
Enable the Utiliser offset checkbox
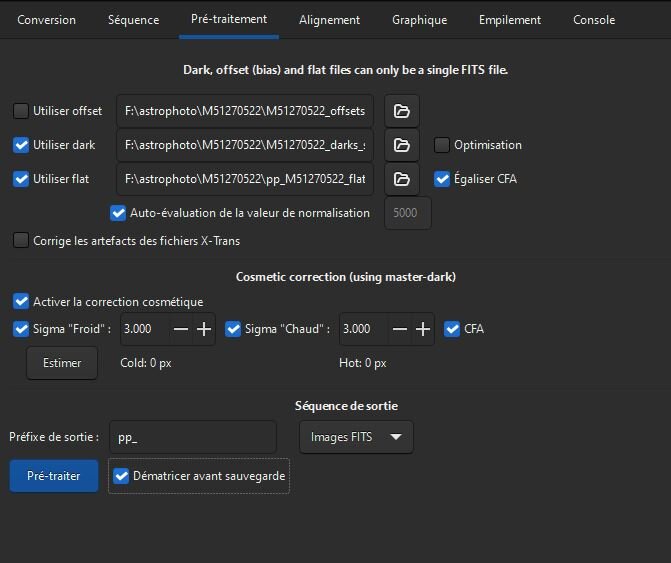(21, 111)
